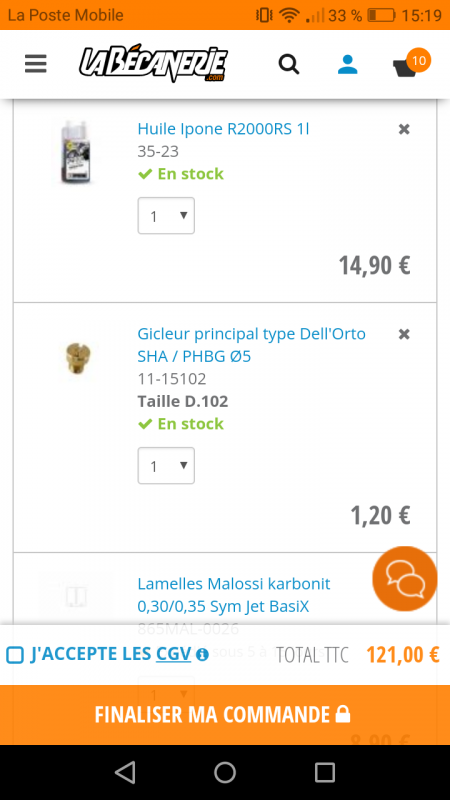Tap the Huile Ipone oil bottle thumbnail

[x=77, y=152]
